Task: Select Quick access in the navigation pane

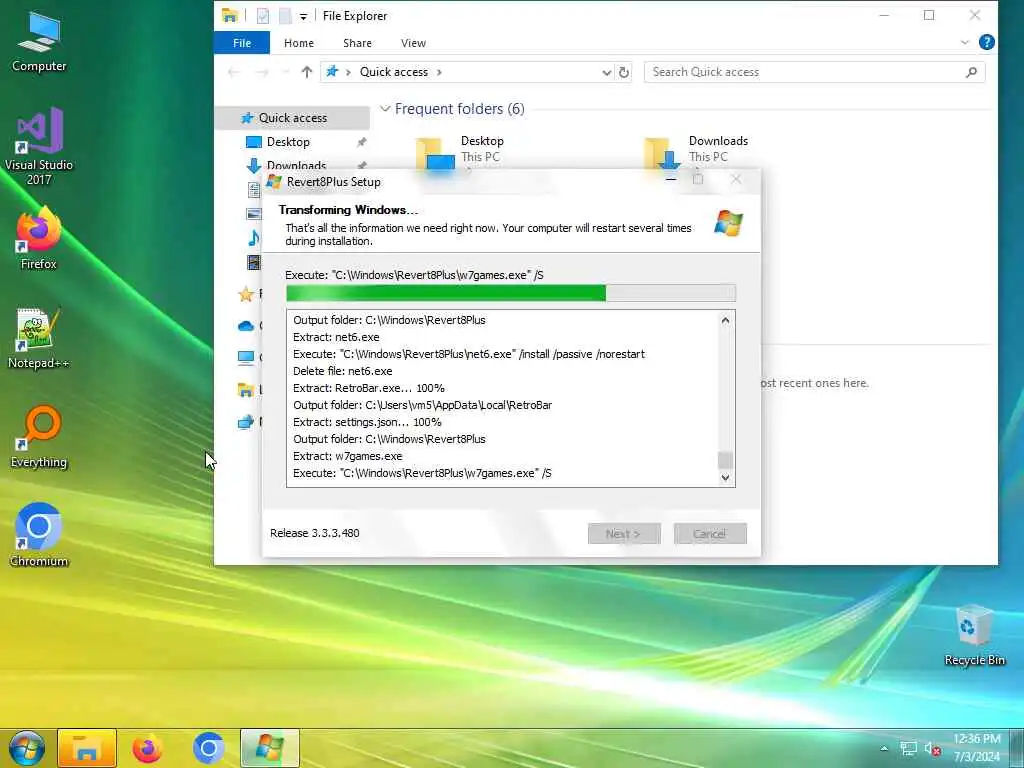Action: (292, 118)
